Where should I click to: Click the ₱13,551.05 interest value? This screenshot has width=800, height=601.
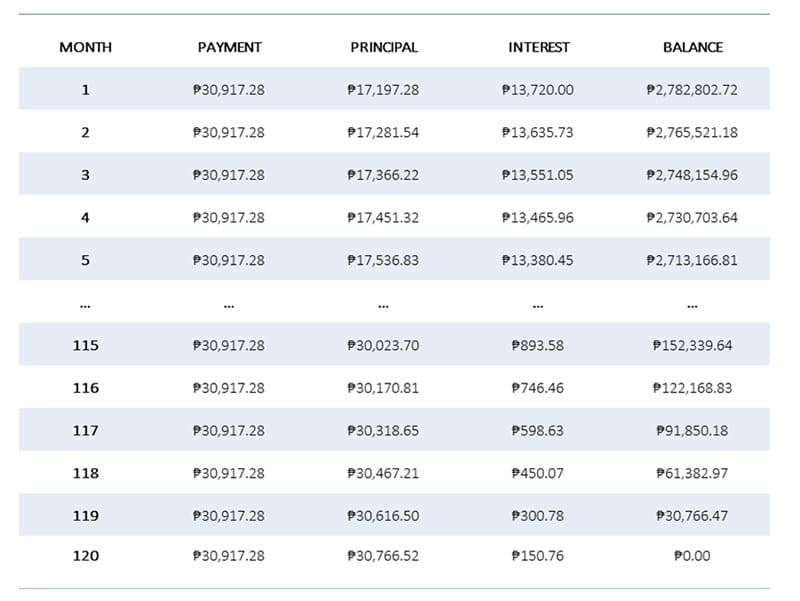tap(538, 175)
